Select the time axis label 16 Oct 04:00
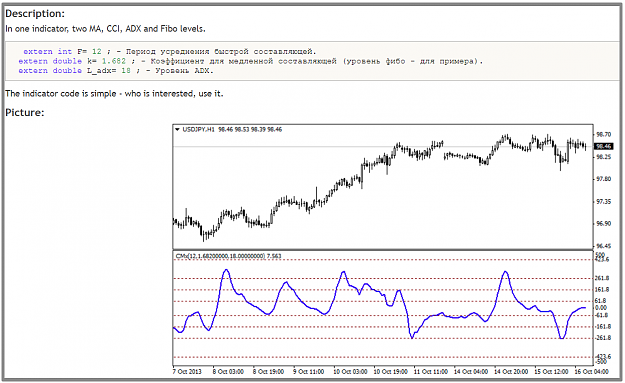This screenshot has height=383, width=625. click(592, 371)
